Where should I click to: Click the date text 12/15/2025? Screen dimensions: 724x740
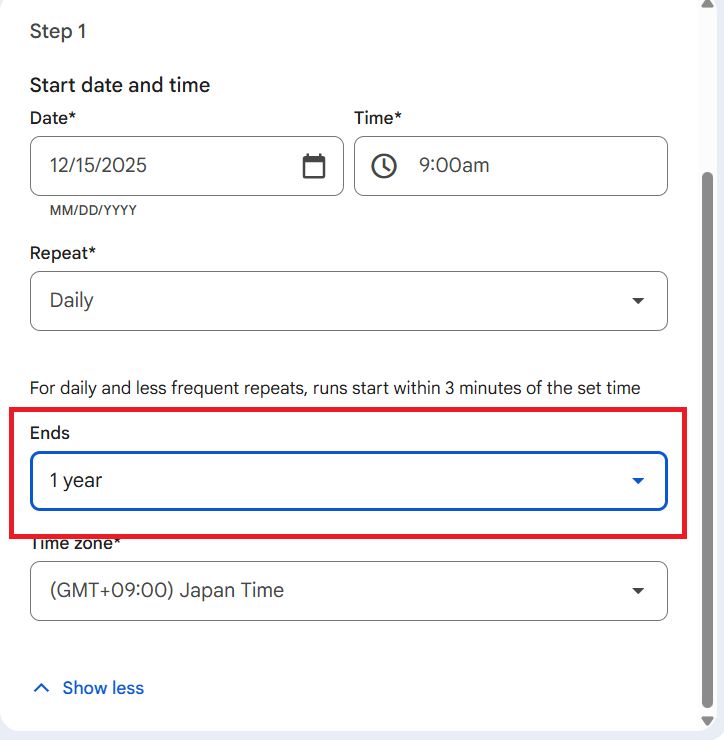pos(98,166)
